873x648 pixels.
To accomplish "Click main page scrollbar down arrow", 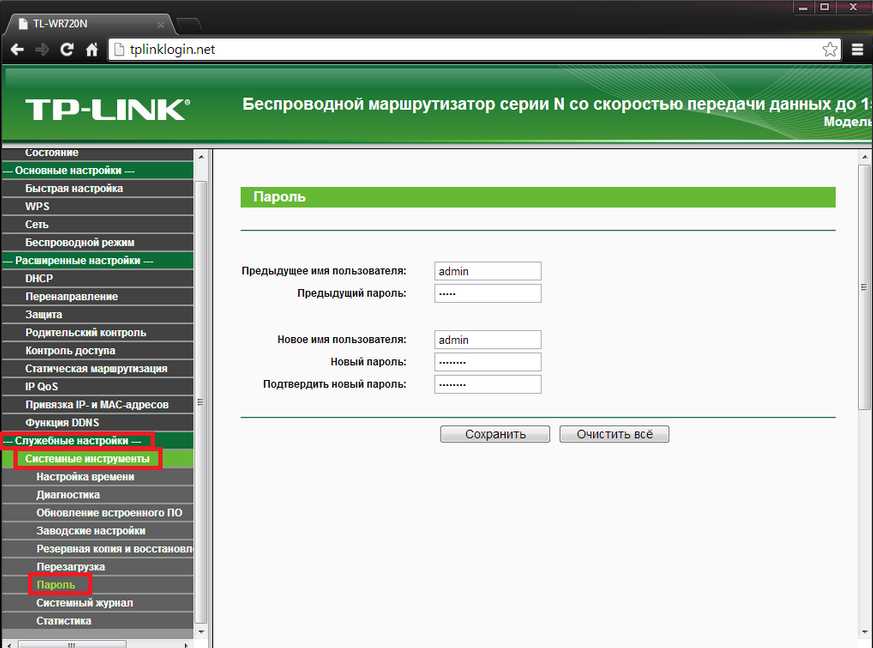I will tap(865, 631).
